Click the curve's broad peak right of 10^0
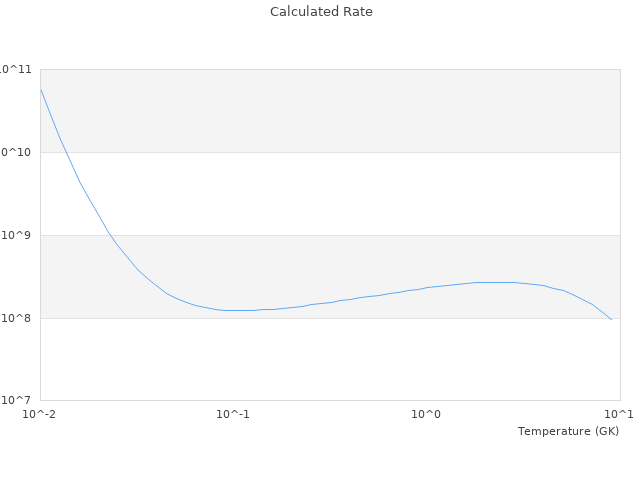Screen dimensions: 640x480 pyautogui.click(x=495, y=282)
